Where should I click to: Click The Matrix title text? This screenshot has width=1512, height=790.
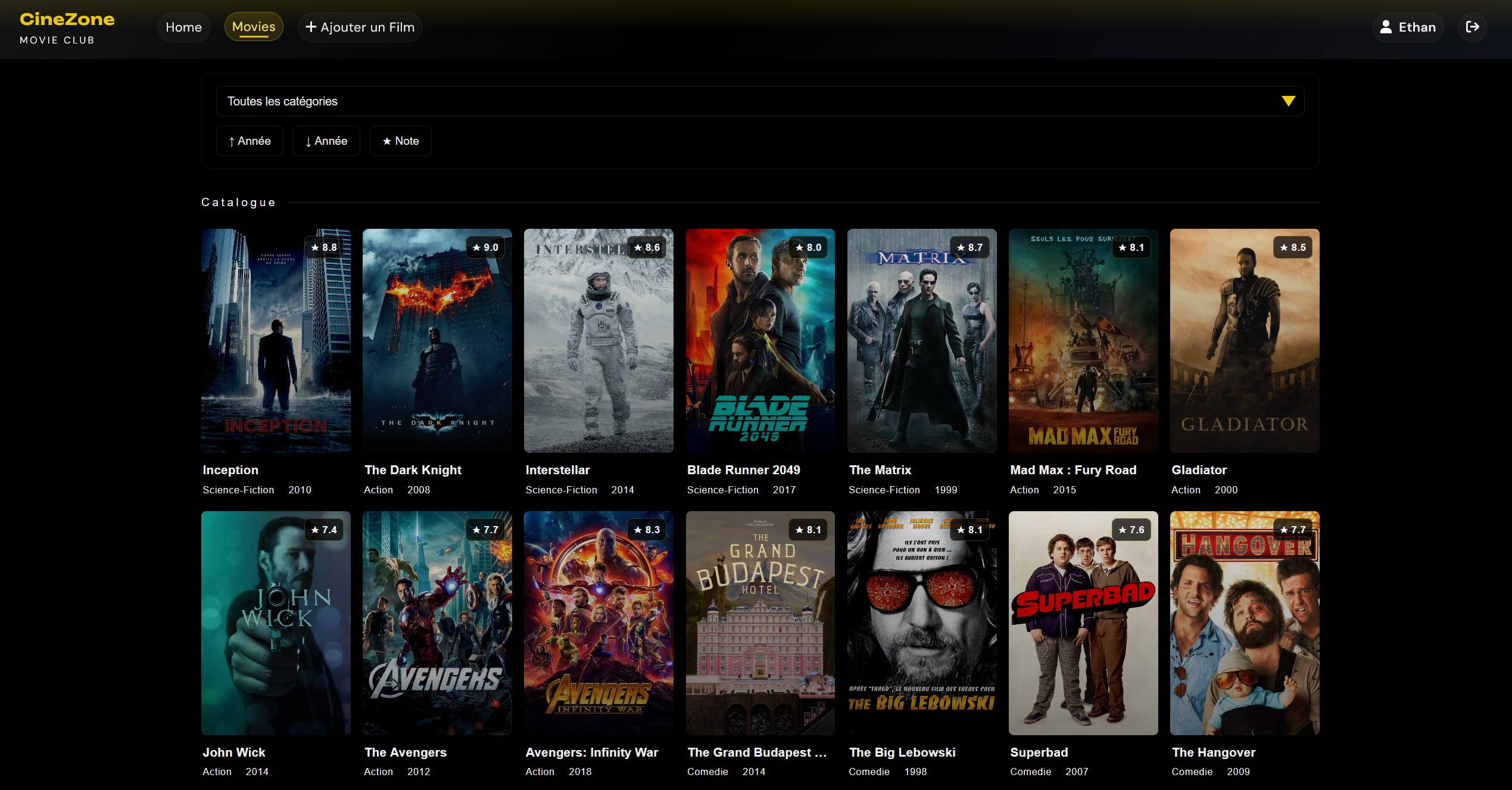pyautogui.click(x=880, y=470)
